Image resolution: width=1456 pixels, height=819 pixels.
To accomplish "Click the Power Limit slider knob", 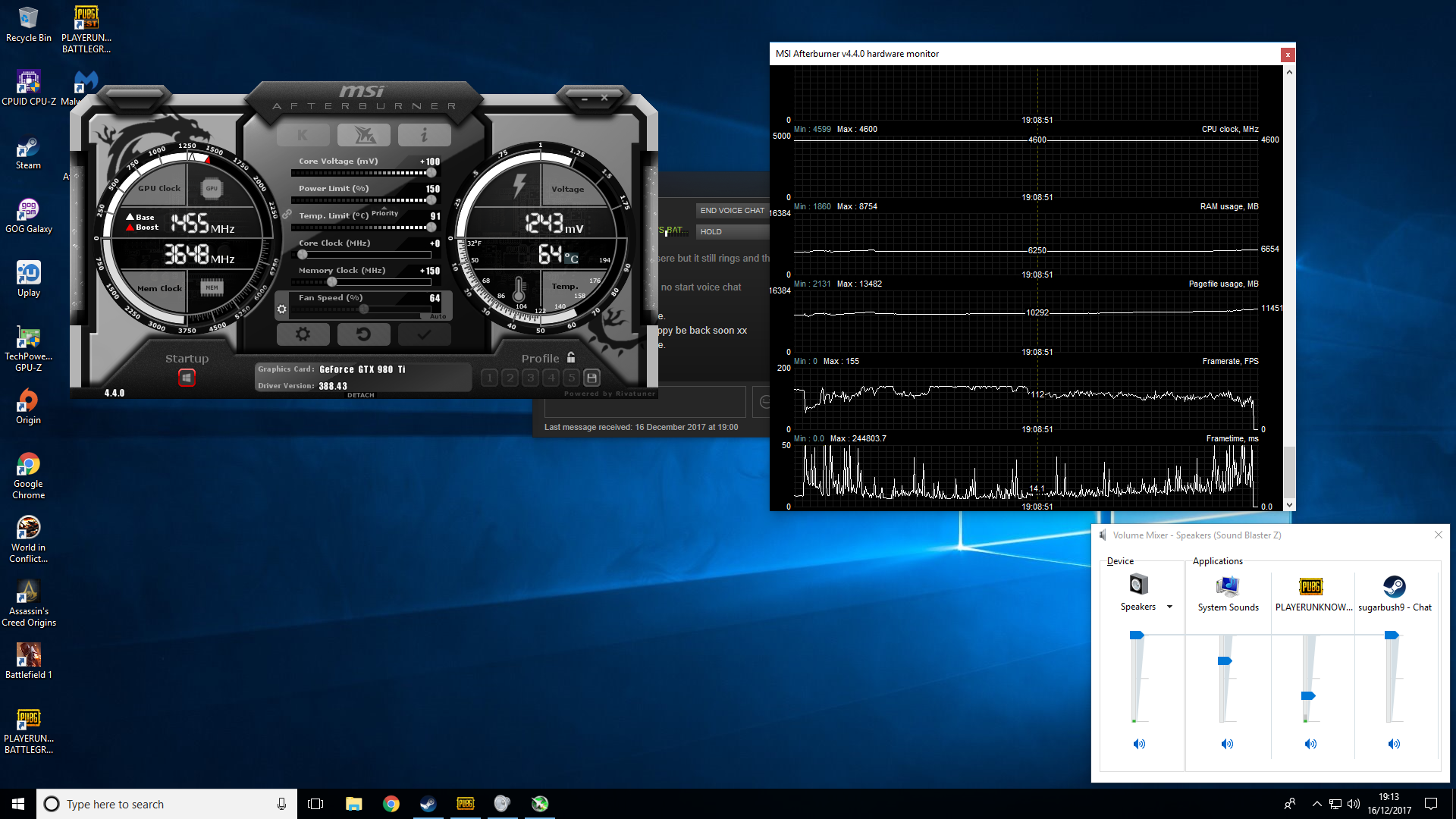I will [431, 200].
